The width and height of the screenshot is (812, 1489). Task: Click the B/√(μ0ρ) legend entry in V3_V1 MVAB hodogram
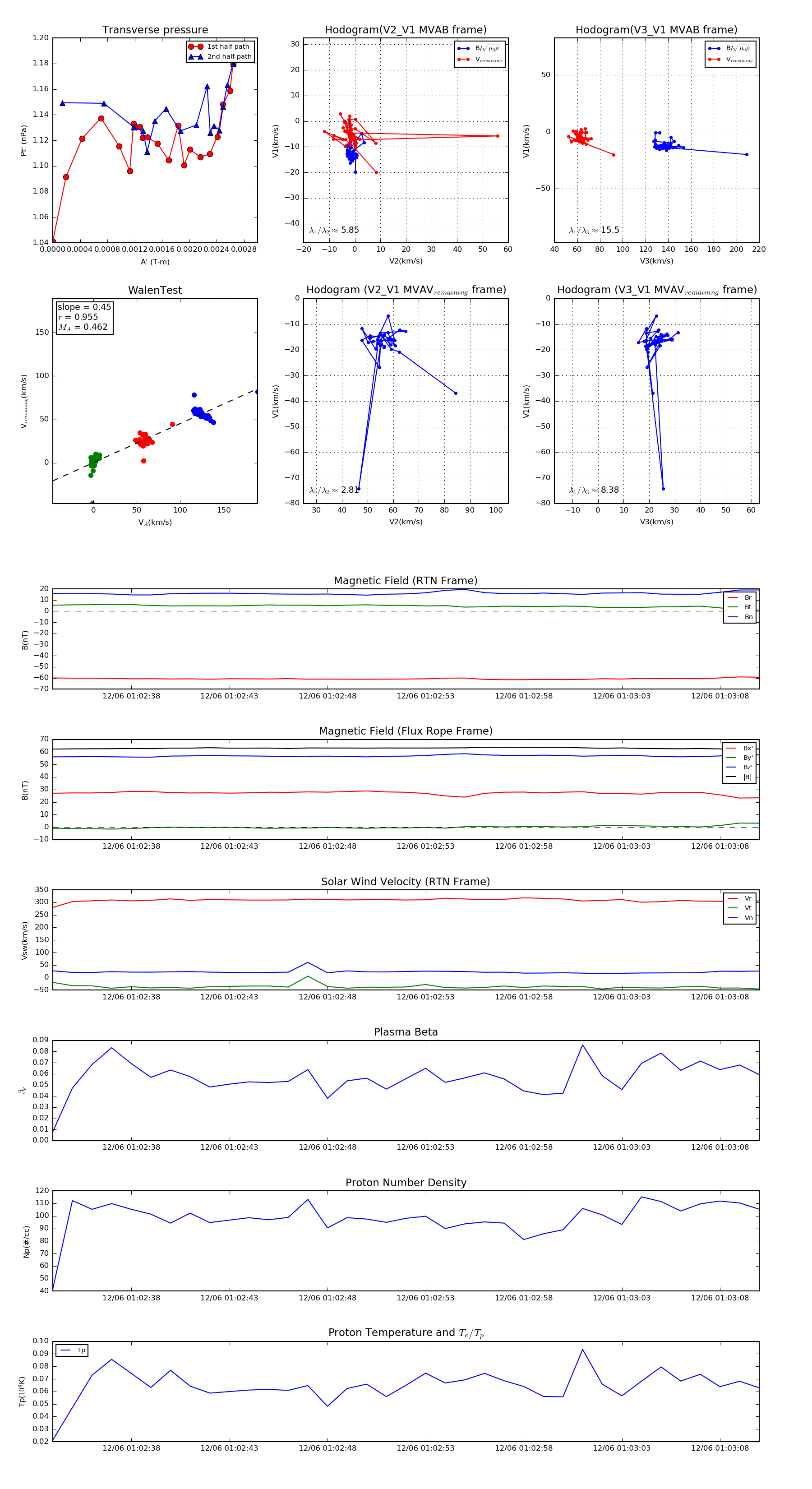pos(730,49)
